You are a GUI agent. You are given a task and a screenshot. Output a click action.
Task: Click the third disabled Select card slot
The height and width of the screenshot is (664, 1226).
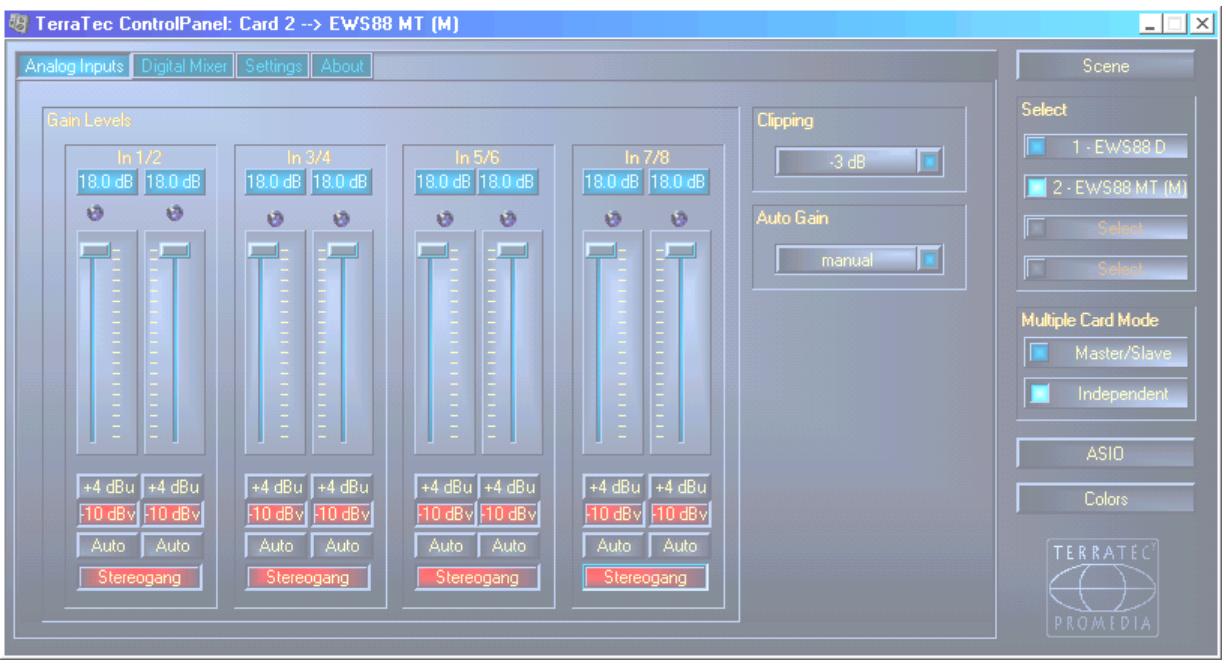(1105, 229)
